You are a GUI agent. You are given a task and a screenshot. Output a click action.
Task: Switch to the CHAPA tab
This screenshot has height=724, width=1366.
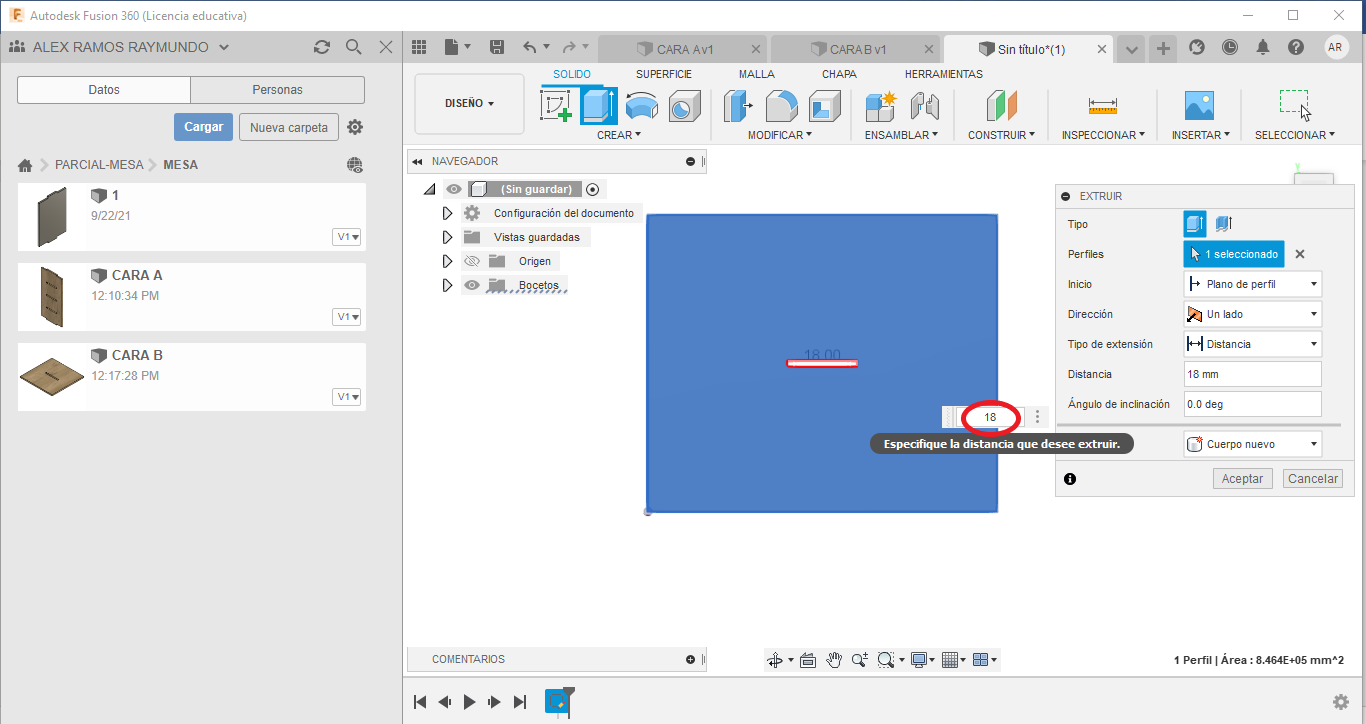pyautogui.click(x=839, y=74)
